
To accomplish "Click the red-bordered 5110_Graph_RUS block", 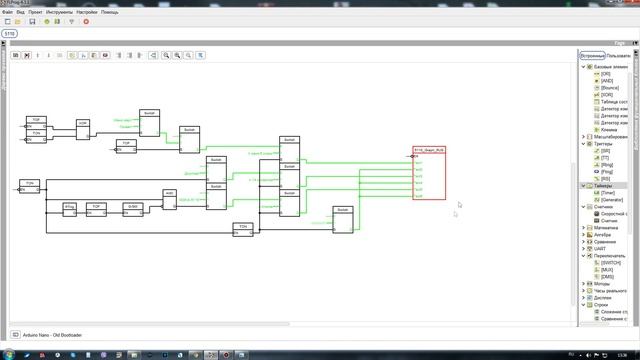I will (x=429, y=173).
